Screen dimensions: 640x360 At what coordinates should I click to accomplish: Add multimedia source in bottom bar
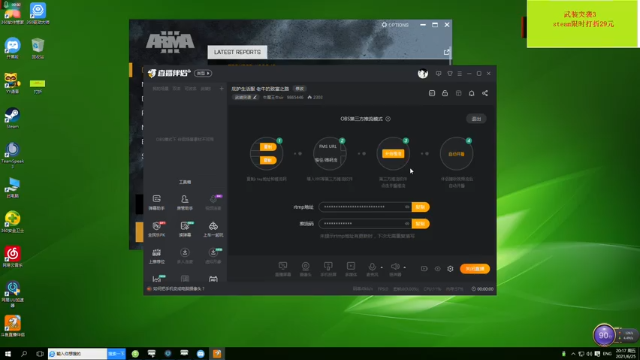351,269
